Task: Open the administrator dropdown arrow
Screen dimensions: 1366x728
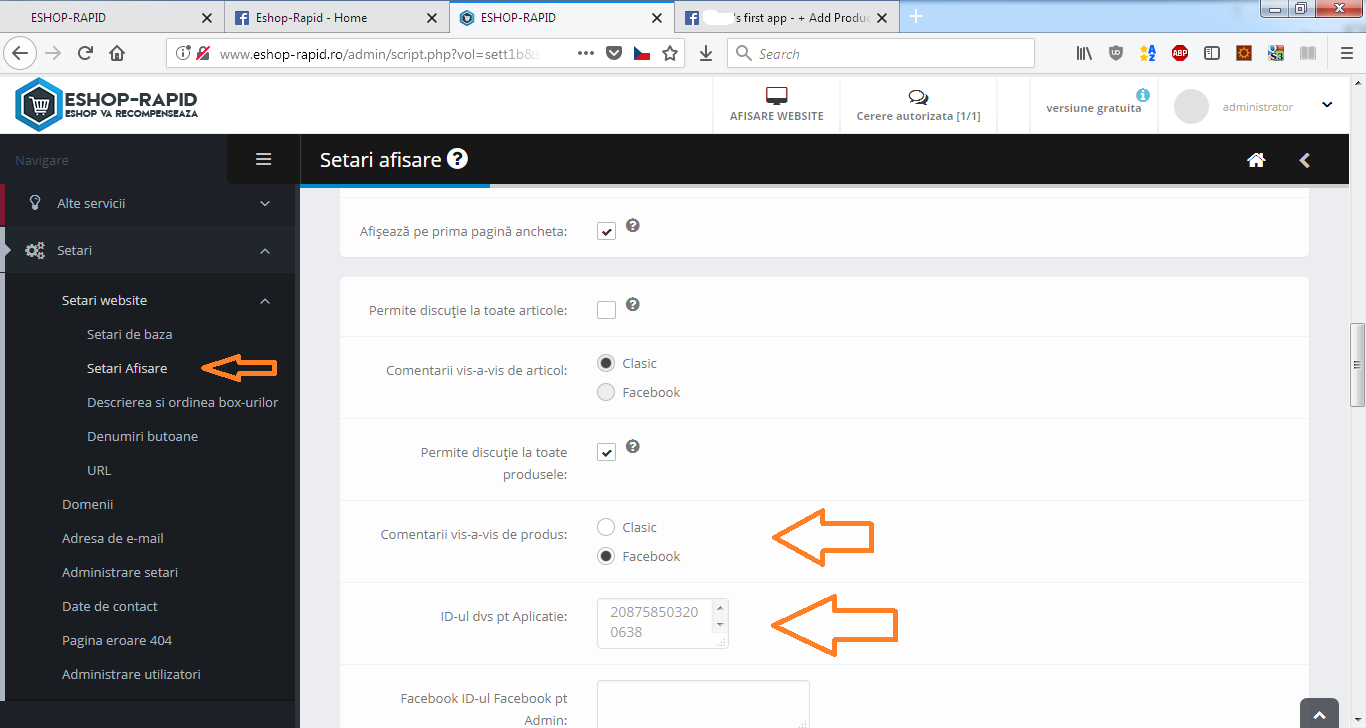Action: tap(1327, 105)
